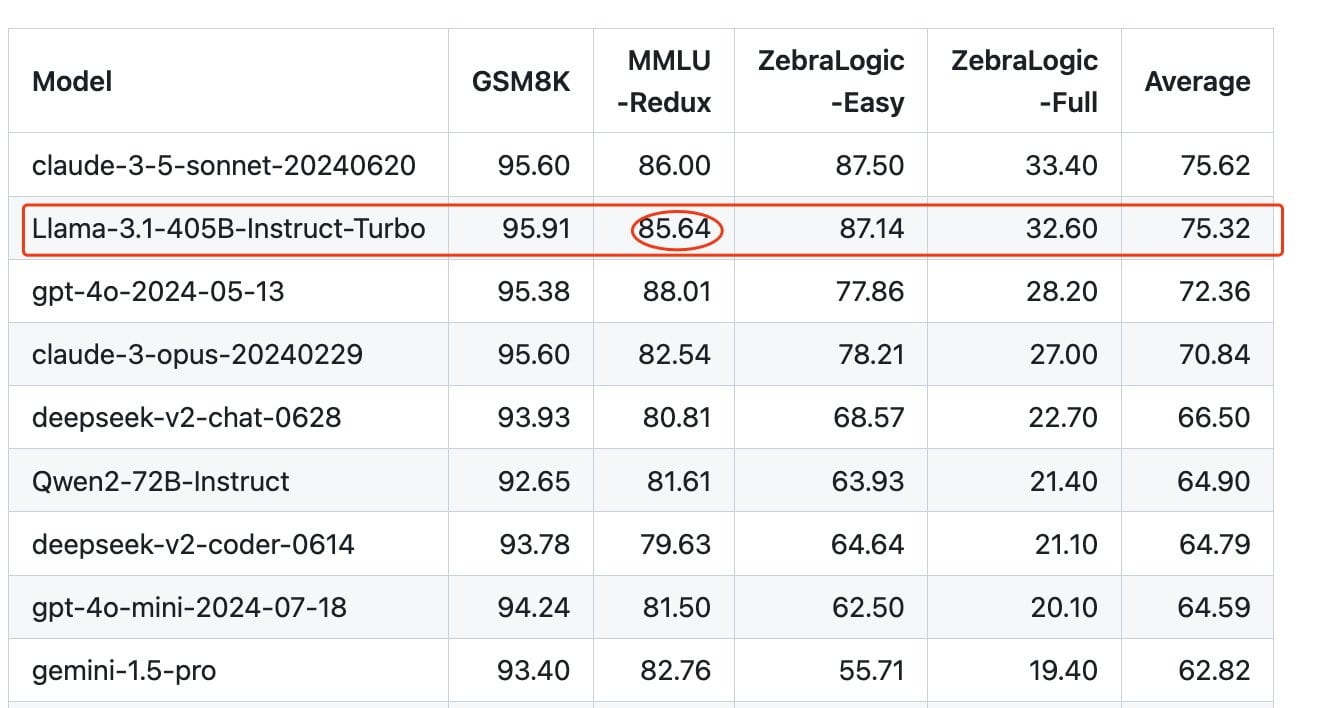Screen dimensions: 1325x708
Task: Click the gpt-4o-mini-2024-07-18 model name
Action: coord(189,607)
